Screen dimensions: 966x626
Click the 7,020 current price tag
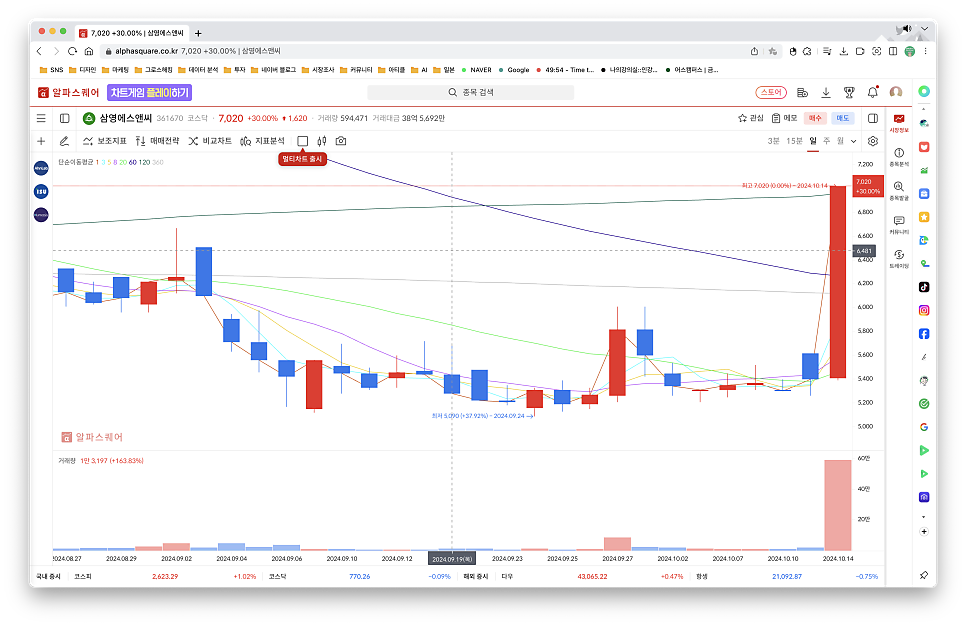pos(868,186)
